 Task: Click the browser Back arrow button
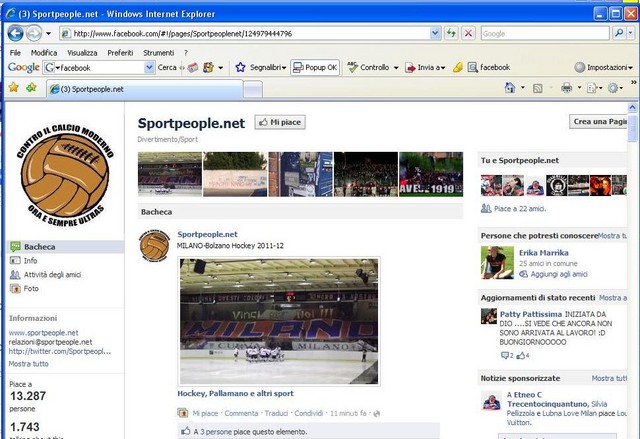coord(15,33)
